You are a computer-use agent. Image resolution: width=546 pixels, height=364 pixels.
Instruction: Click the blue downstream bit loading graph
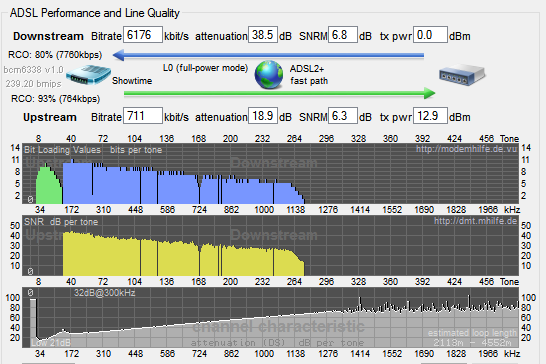[183, 183]
